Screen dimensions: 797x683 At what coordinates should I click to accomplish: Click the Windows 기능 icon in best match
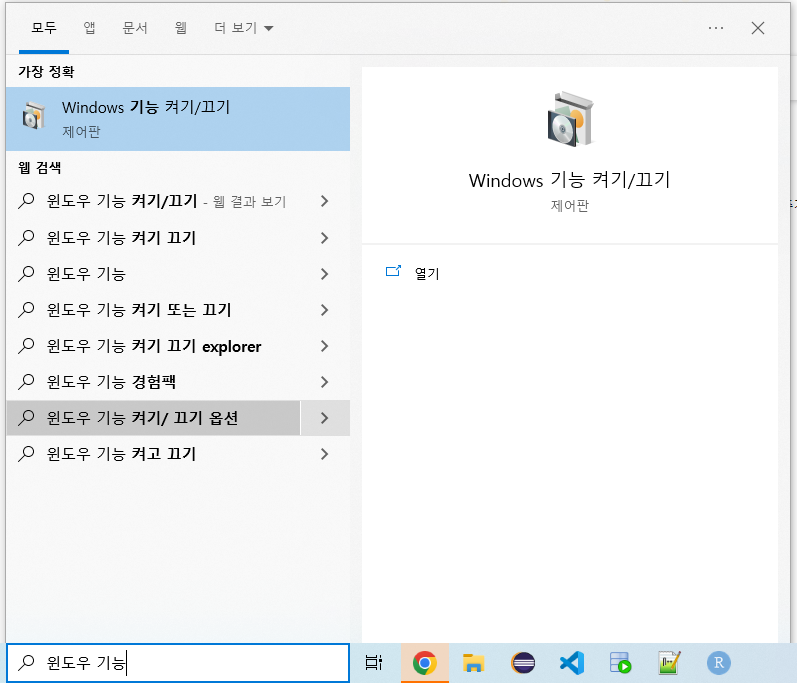pyautogui.click(x=34, y=116)
